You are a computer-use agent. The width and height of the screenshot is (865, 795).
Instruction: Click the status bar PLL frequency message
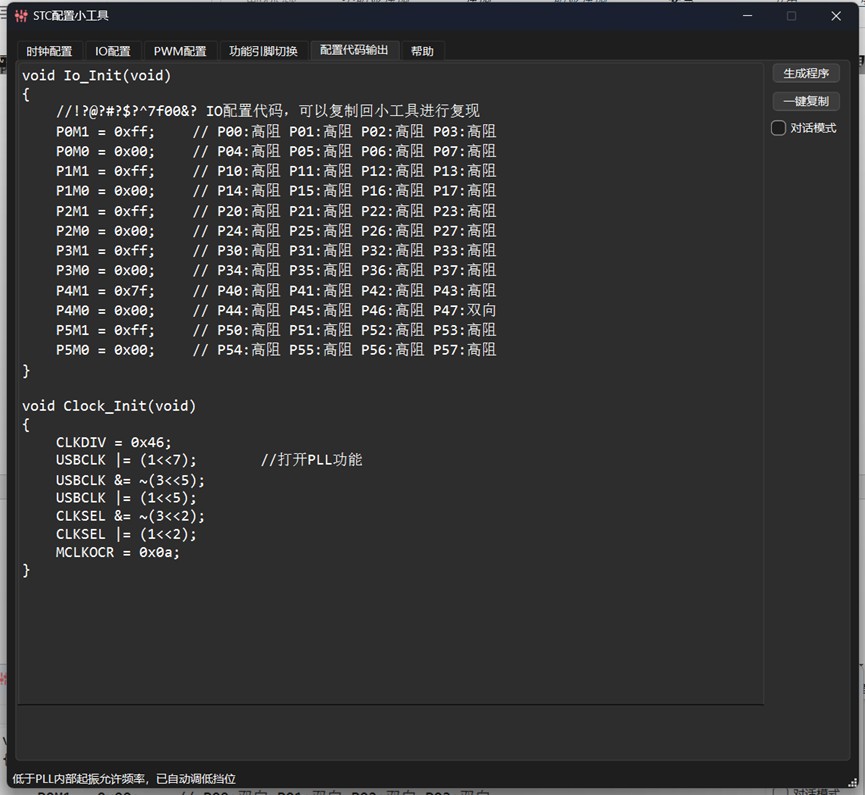(124, 778)
